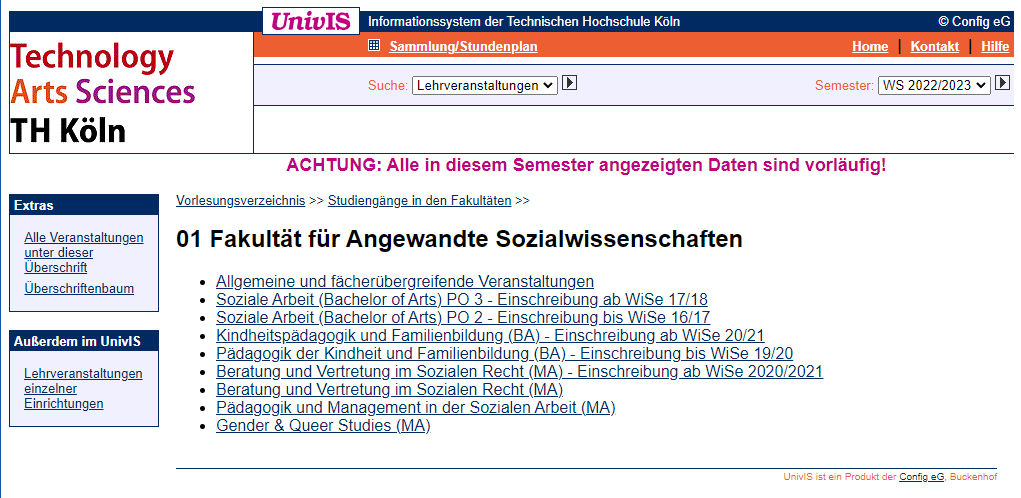
Task: Open the Suche category dropdown
Action: [484, 85]
